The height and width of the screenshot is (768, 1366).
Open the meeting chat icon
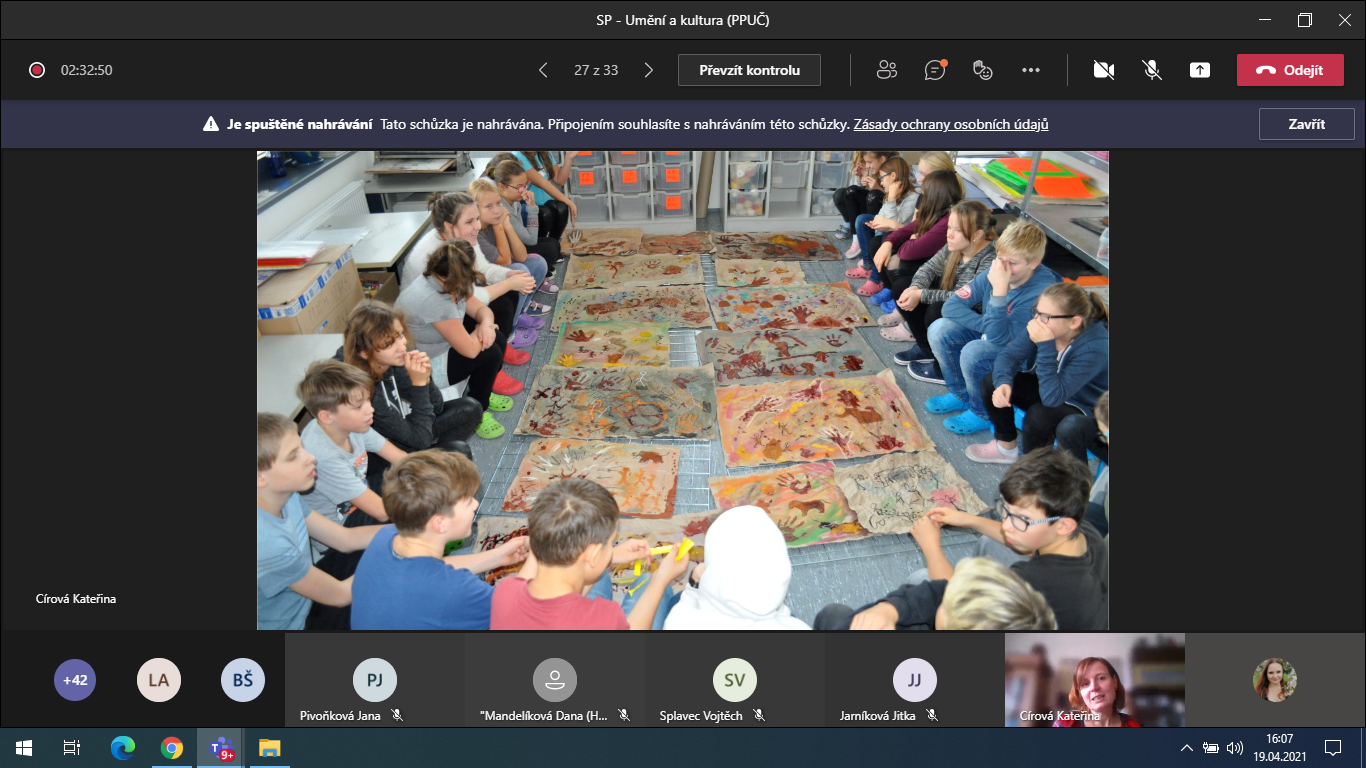coord(935,70)
